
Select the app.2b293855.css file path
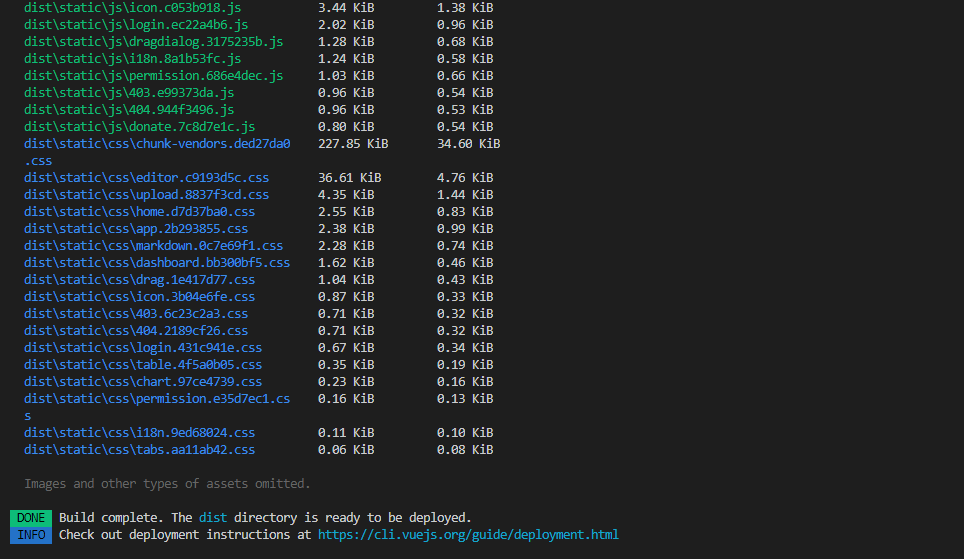tap(136, 229)
